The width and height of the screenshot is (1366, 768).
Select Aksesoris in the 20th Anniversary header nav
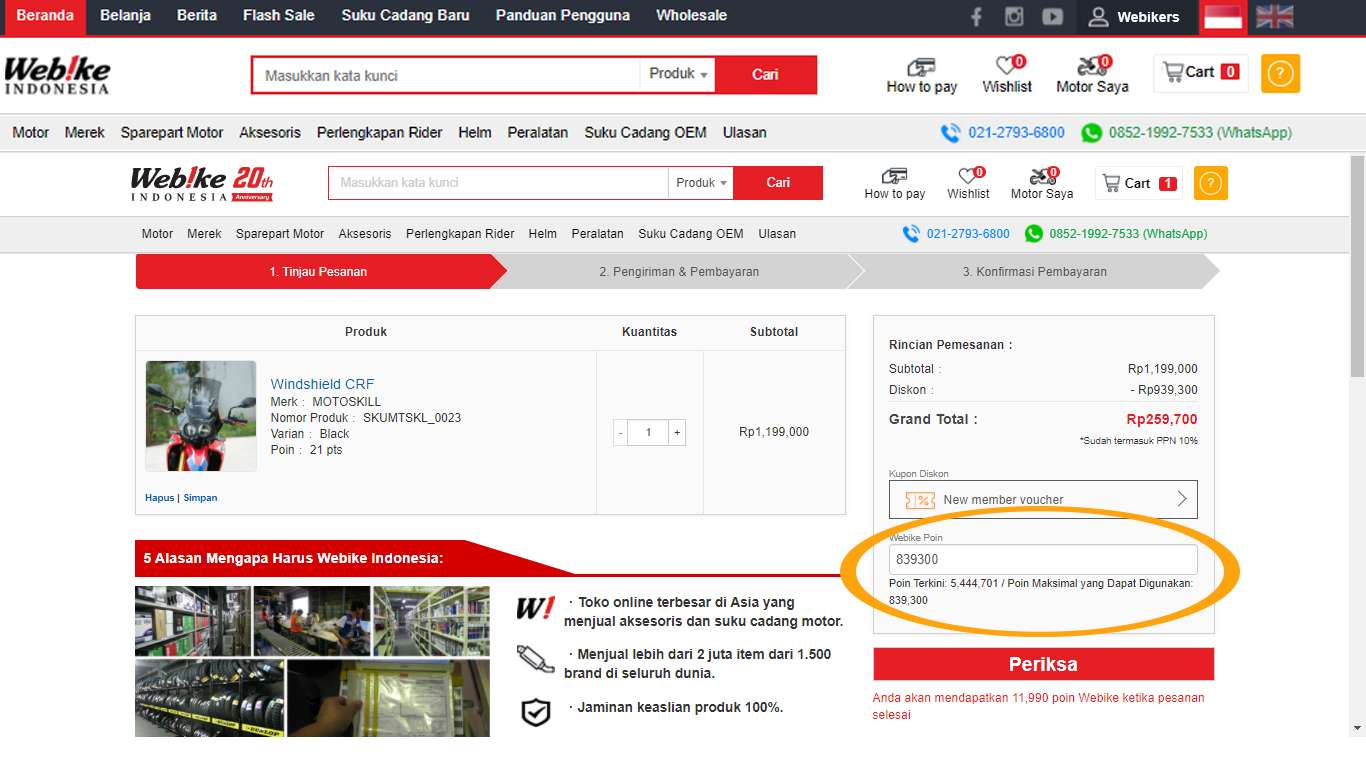click(x=365, y=234)
